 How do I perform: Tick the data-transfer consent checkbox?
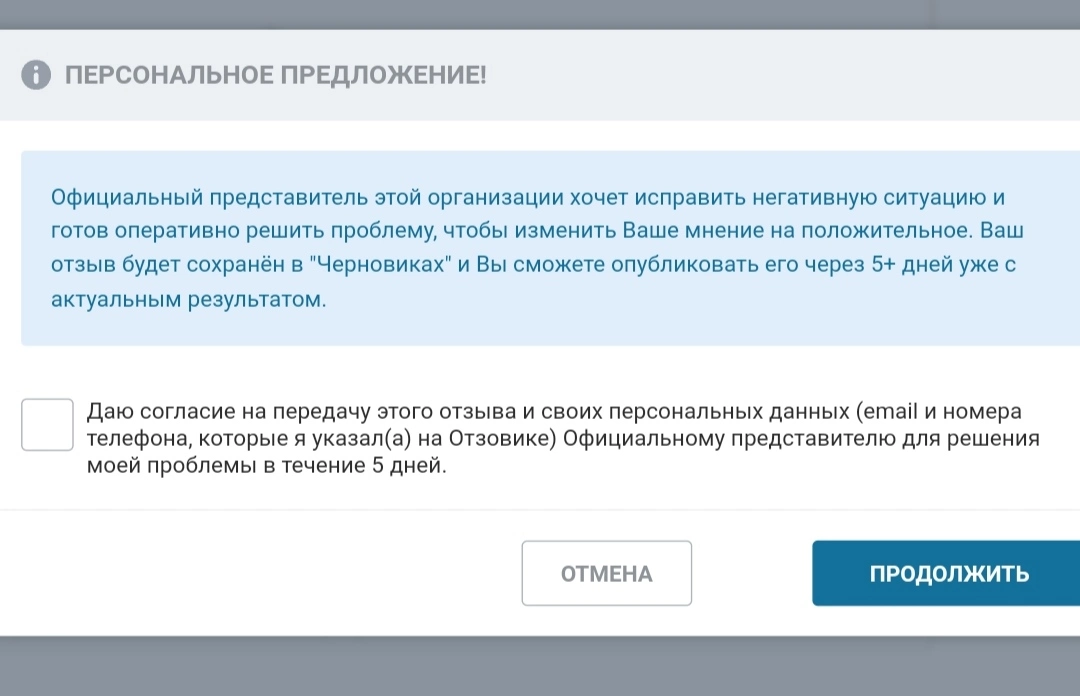pos(47,424)
